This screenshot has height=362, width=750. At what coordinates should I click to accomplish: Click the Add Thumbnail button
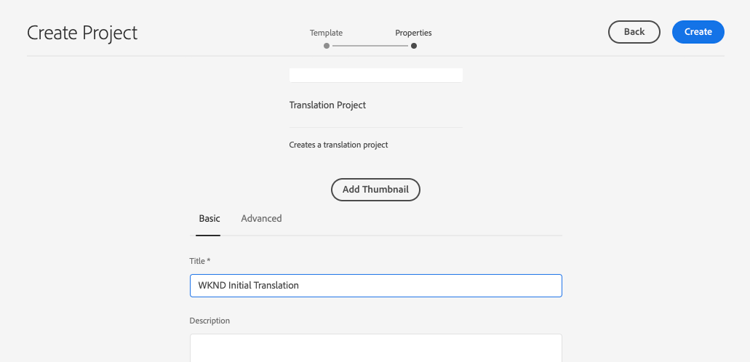[x=375, y=190]
